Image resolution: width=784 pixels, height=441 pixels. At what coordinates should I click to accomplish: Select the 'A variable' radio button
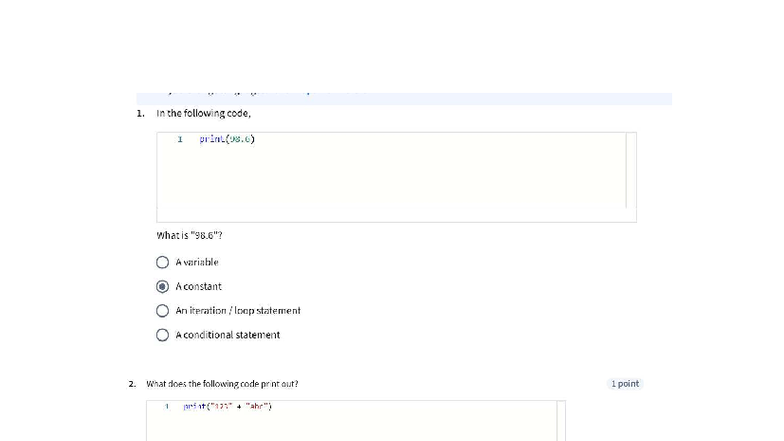pyautogui.click(x=162, y=262)
